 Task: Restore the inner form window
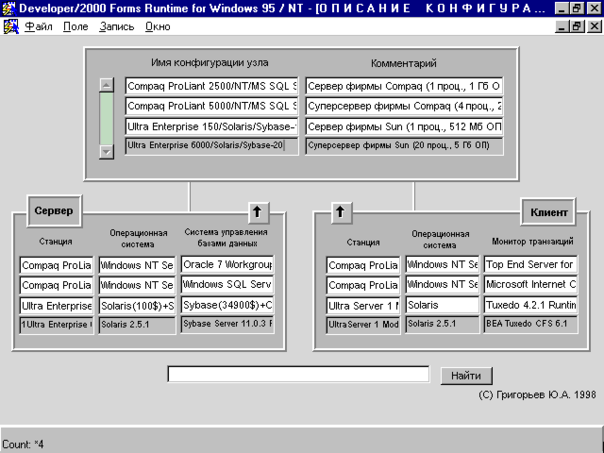click(x=577, y=27)
